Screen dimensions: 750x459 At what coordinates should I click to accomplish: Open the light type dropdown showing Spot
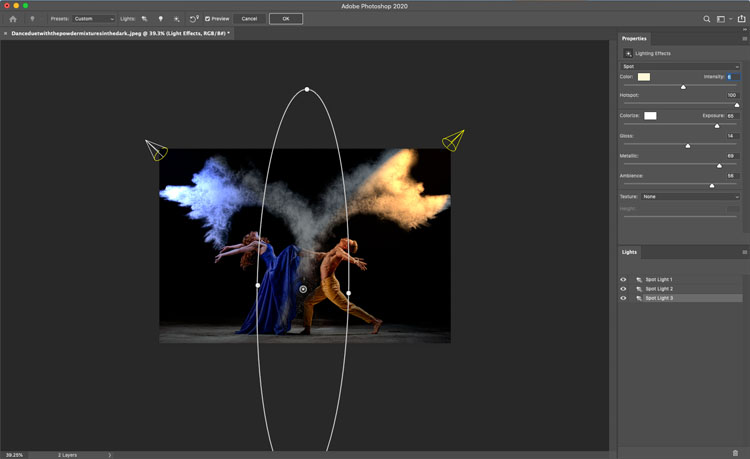[680, 66]
